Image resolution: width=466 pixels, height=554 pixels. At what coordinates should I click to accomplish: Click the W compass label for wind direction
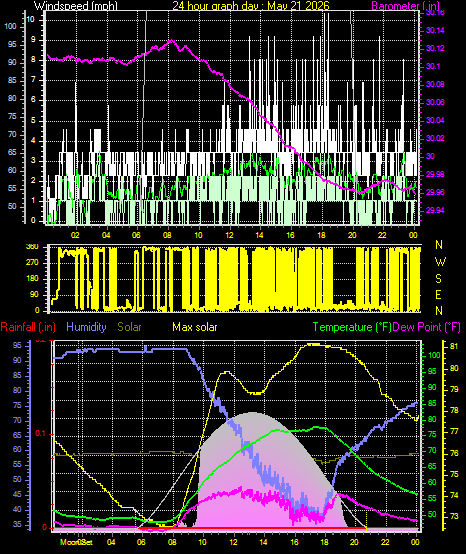(x=440, y=262)
